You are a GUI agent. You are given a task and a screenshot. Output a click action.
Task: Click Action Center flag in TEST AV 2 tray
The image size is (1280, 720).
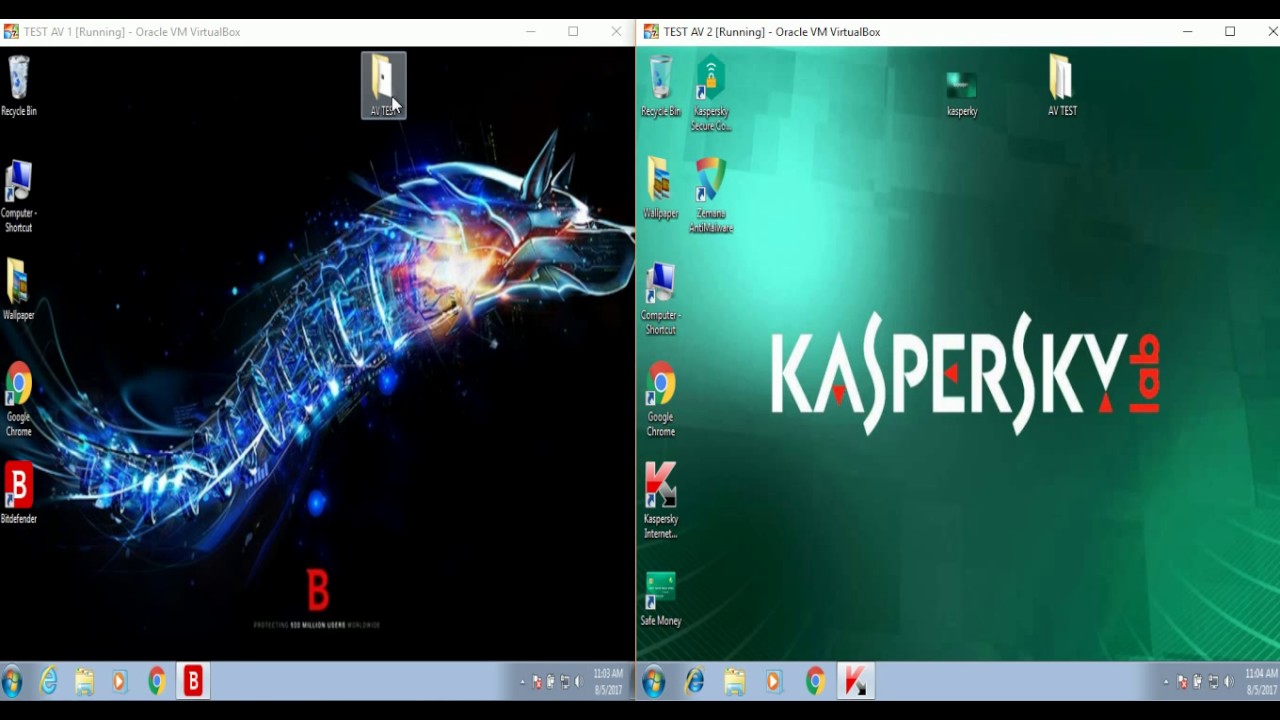click(x=1183, y=682)
